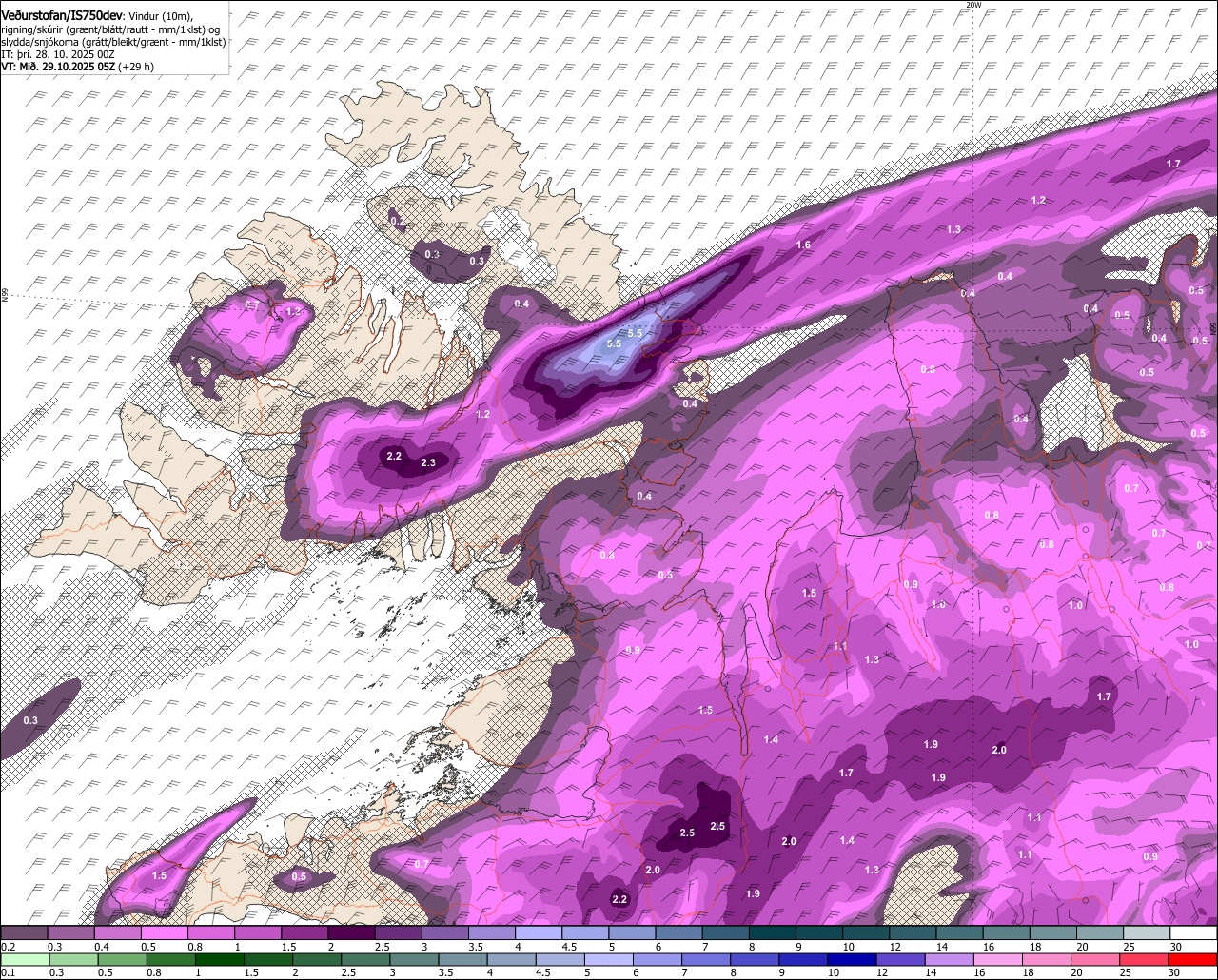Select upper legend swatch between 8 and 9
This screenshot has width=1218, height=980.
pyautogui.click(x=773, y=932)
